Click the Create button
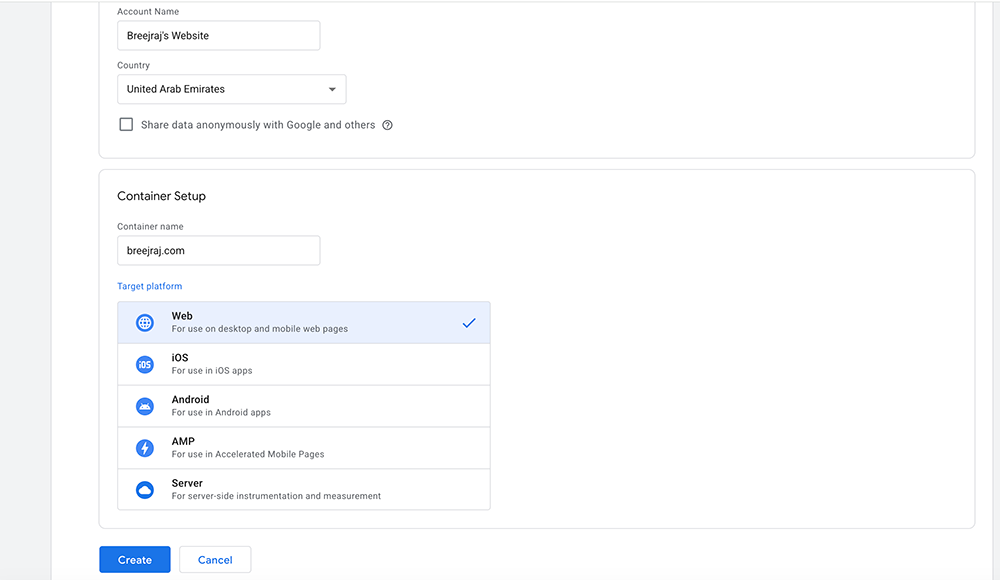 click(x=134, y=559)
